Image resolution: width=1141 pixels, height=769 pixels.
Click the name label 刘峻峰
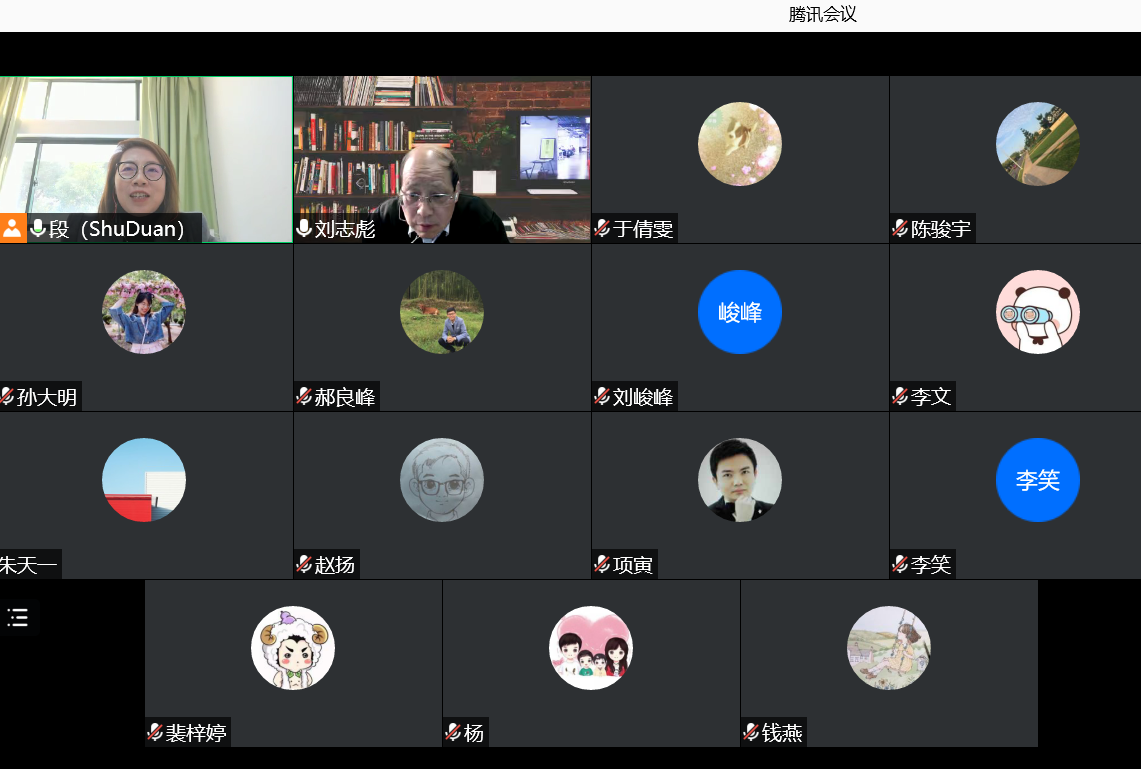[x=643, y=397]
